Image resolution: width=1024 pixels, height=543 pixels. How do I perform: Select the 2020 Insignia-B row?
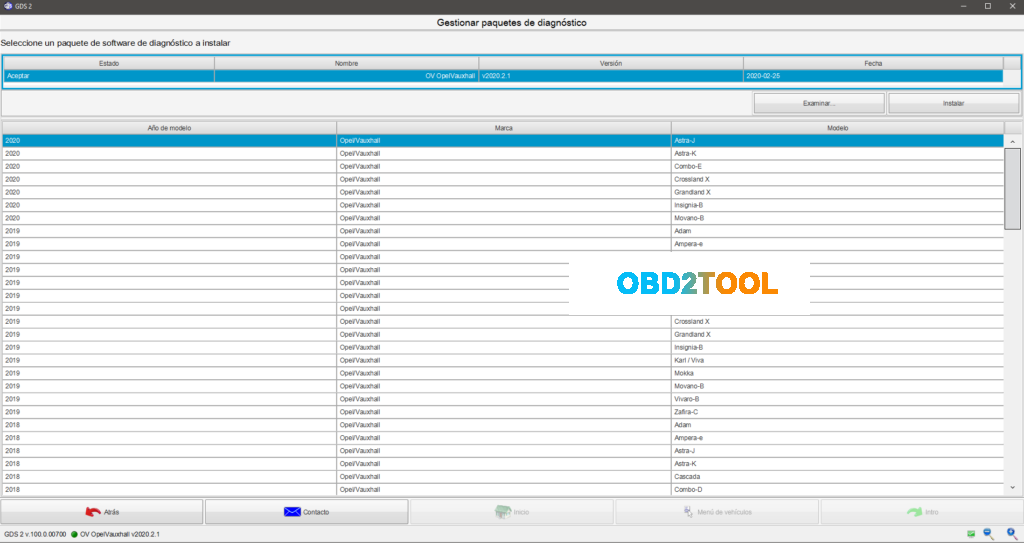tap(502, 205)
